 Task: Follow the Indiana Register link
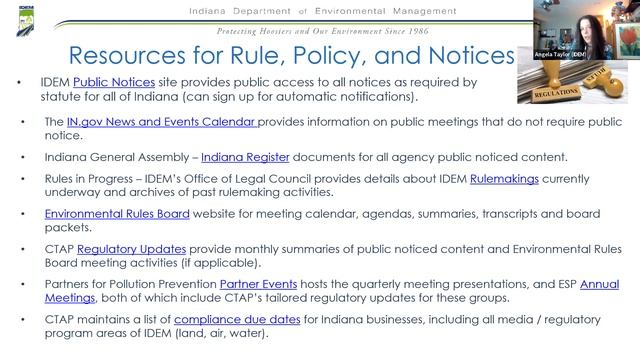coord(245,157)
